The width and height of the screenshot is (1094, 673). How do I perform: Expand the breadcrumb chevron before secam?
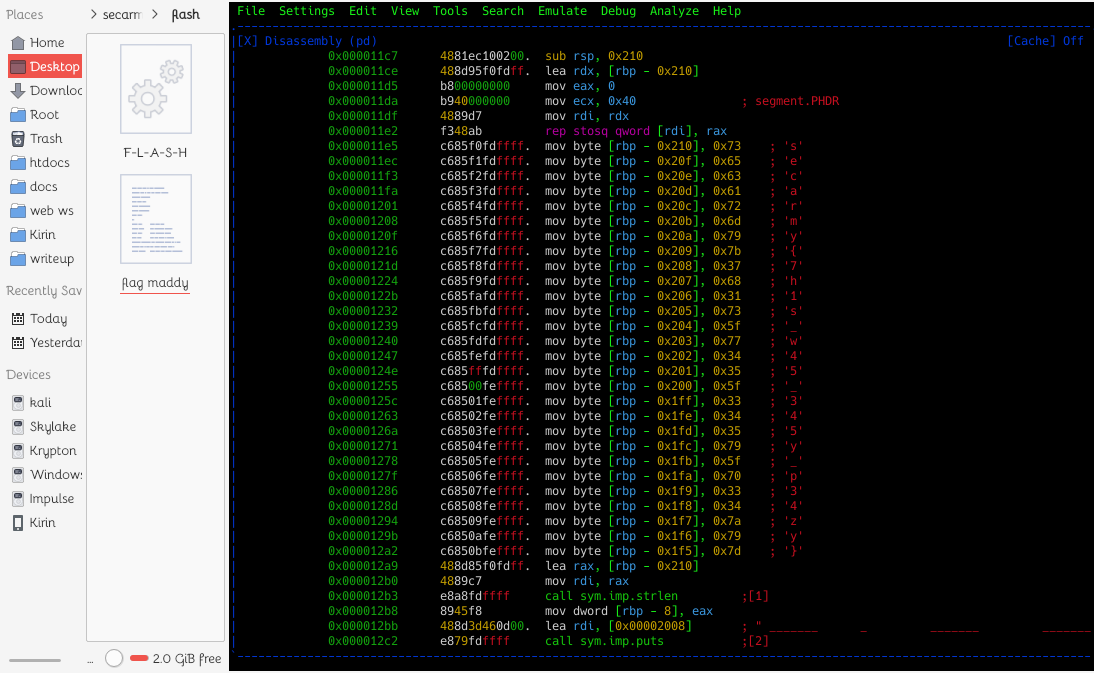coord(93,15)
